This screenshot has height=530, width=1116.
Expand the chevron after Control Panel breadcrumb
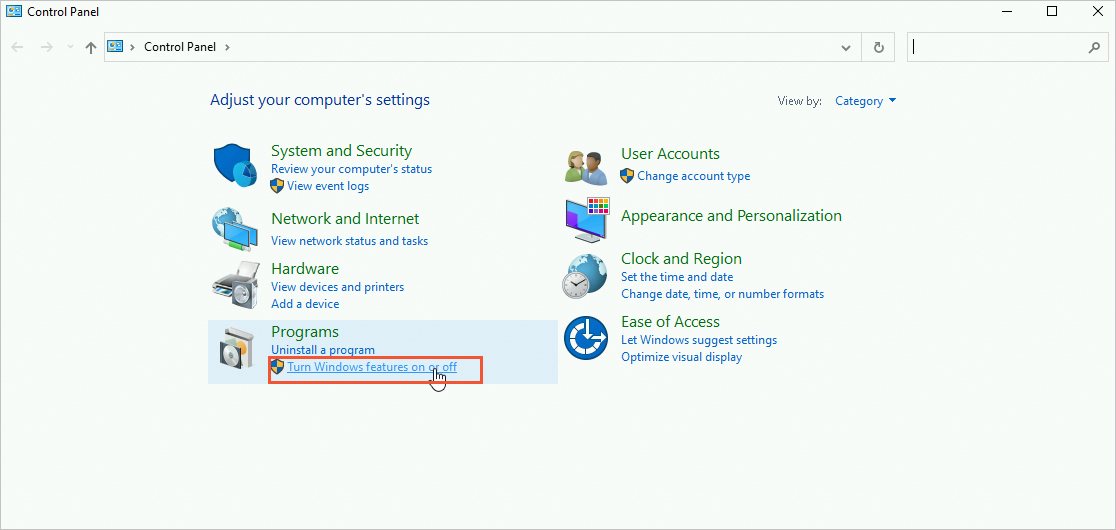coord(227,47)
